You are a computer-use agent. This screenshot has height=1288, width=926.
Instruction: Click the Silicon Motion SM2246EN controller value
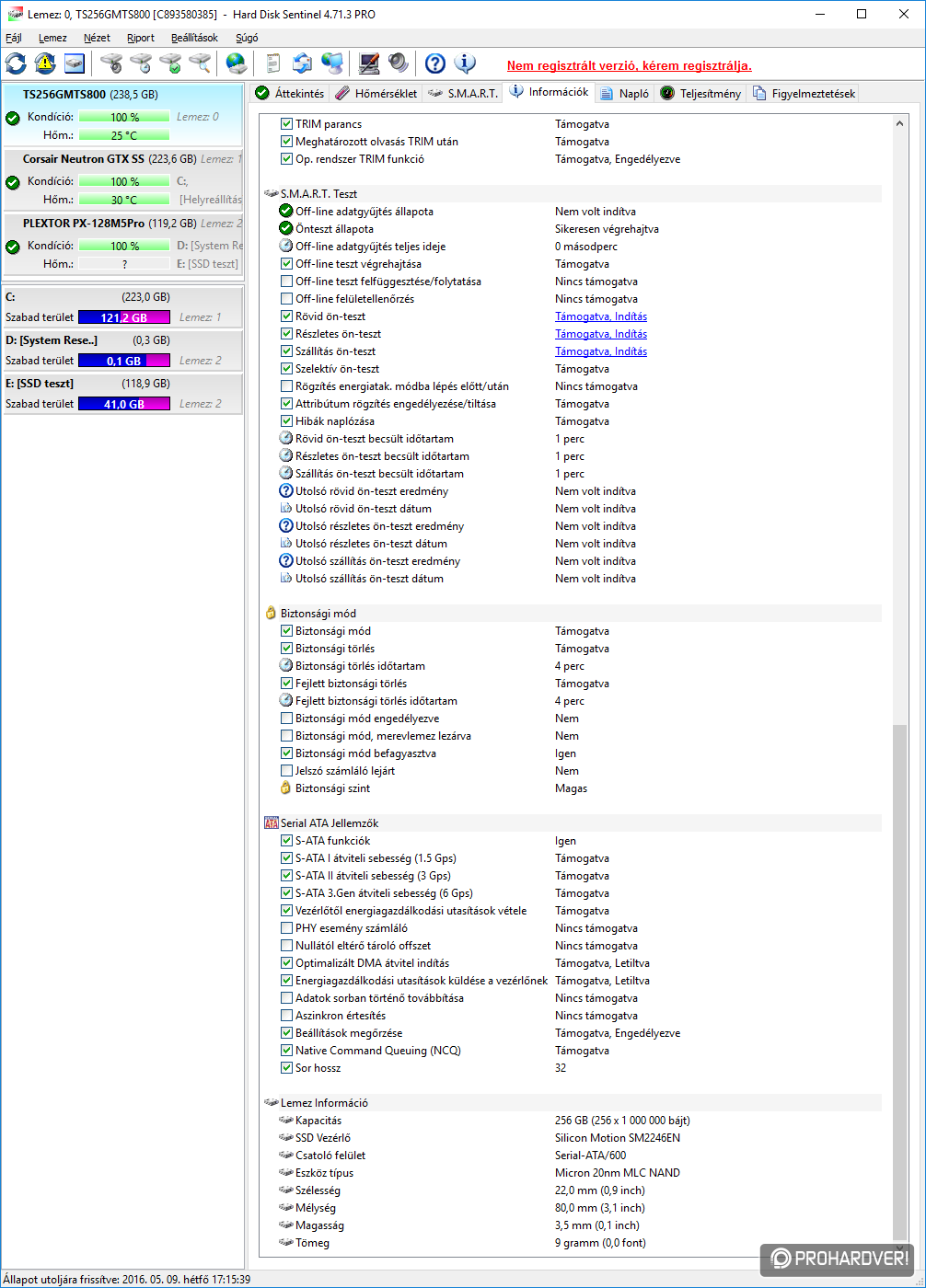pyautogui.click(x=618, y=1138)
